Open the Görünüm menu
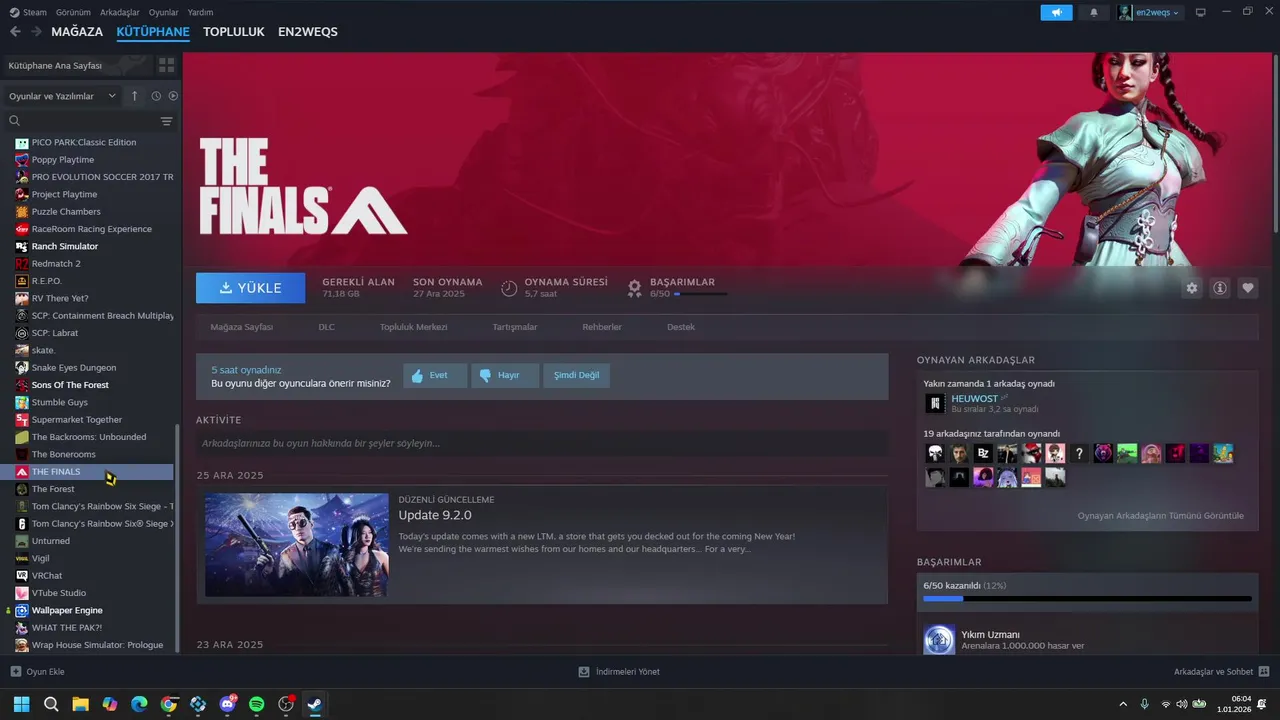 [73, 12]
